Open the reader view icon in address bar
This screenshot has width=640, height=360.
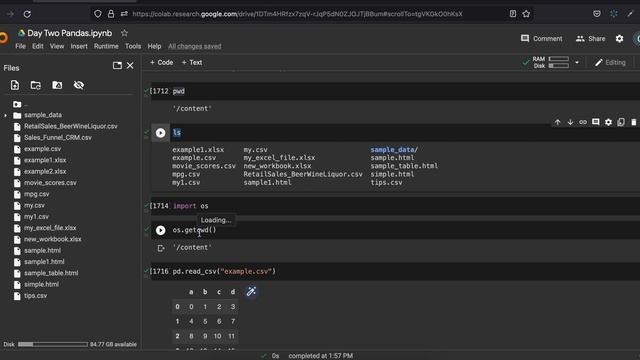pyautogui.click(x=513, y=14)
